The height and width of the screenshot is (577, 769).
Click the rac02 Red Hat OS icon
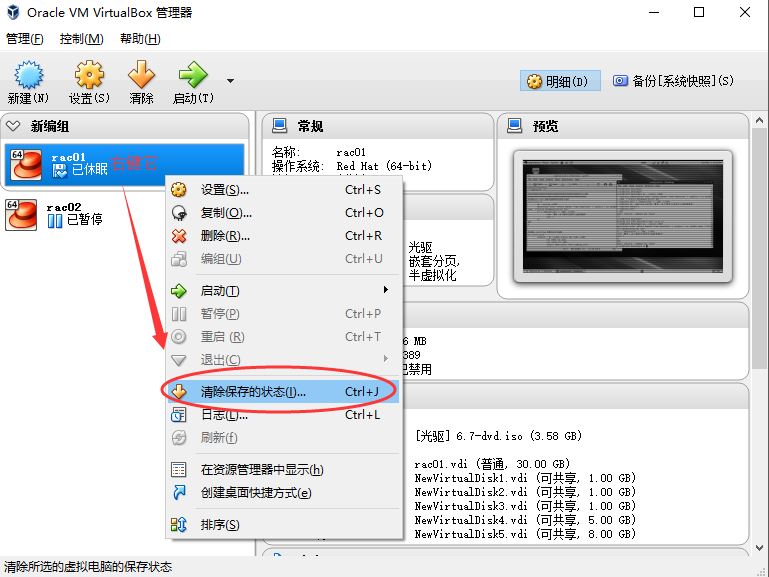[21, 214]
